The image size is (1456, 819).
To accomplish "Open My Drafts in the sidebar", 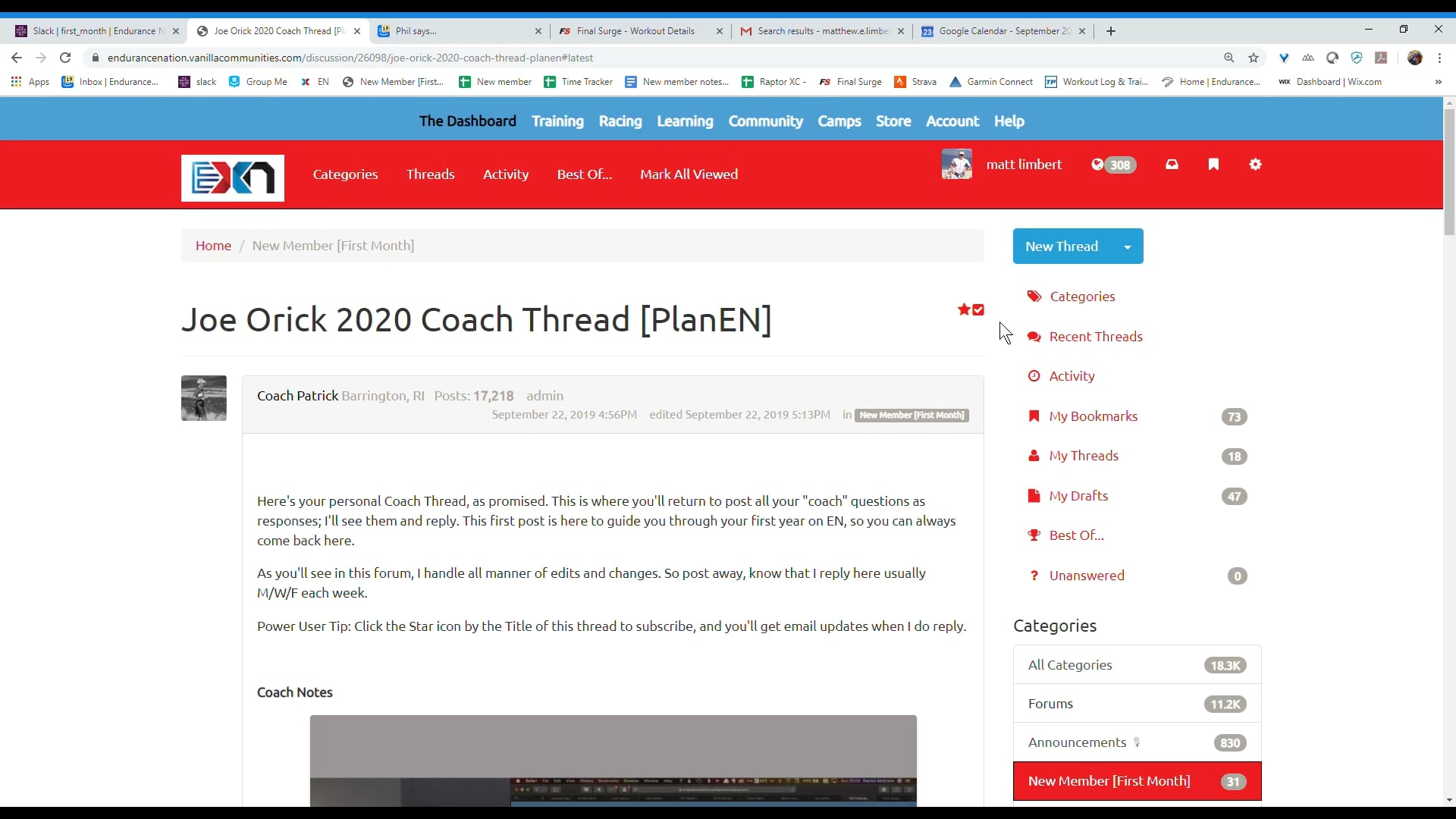I will tap(1078, 496).
